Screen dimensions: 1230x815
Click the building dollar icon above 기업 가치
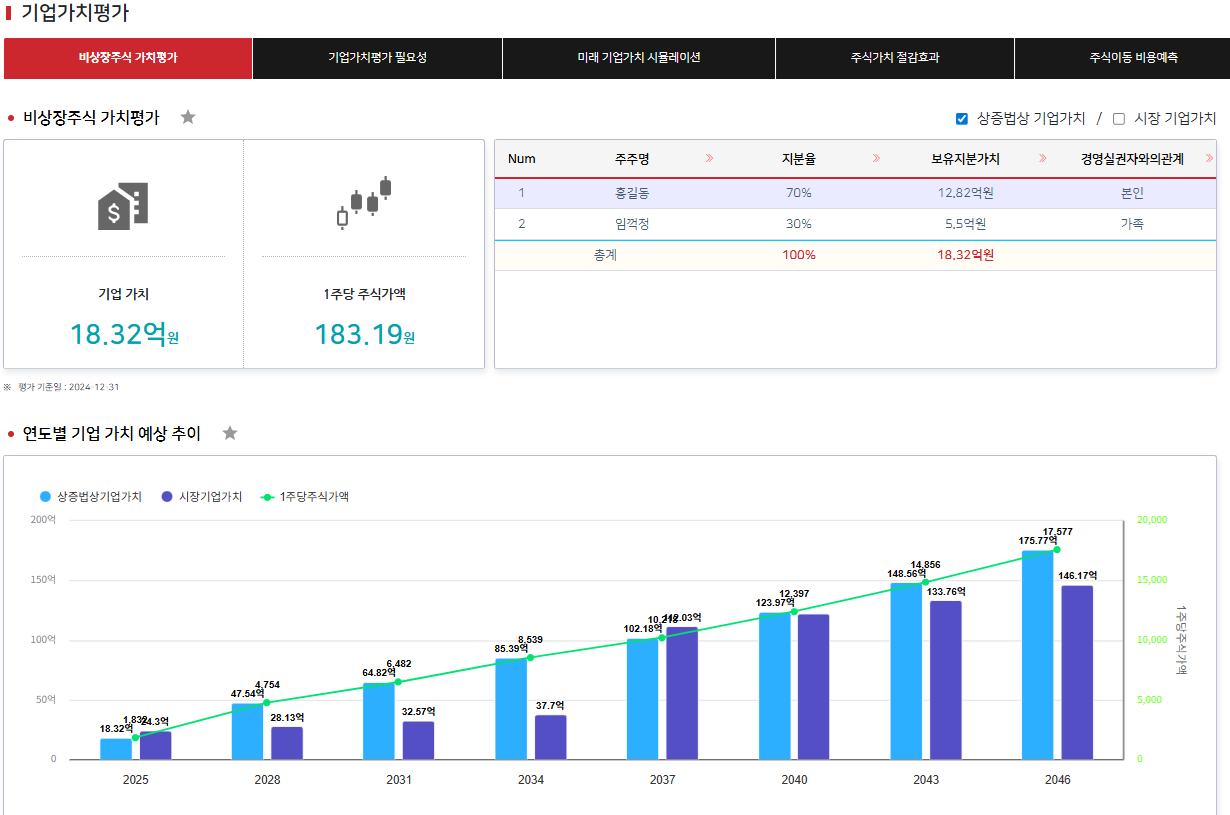point(123,207)
